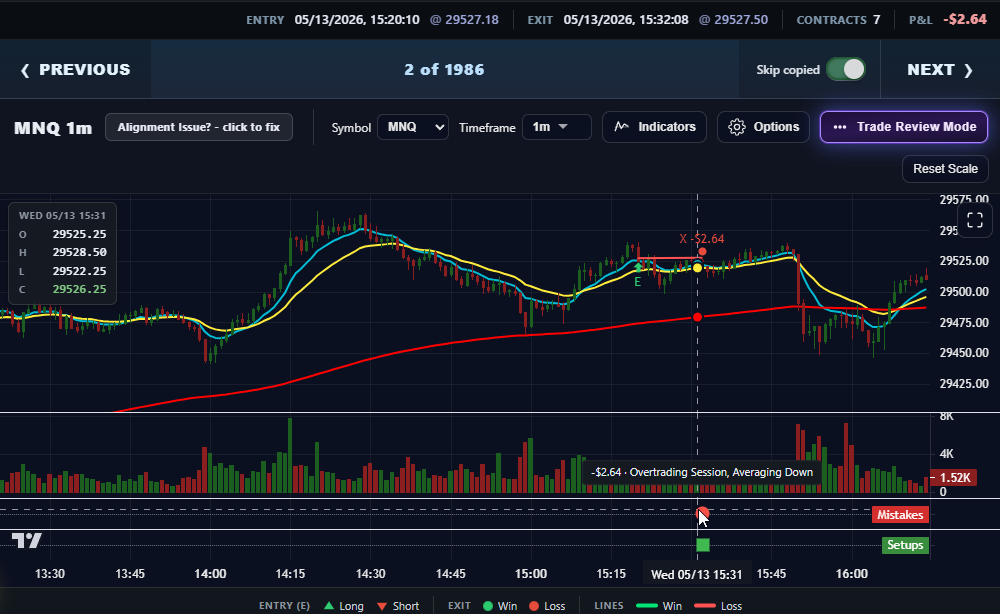This screenshot has width=1000, height=614.
Task: Go to the PREVIOUS trade
Action: (75, 69)
